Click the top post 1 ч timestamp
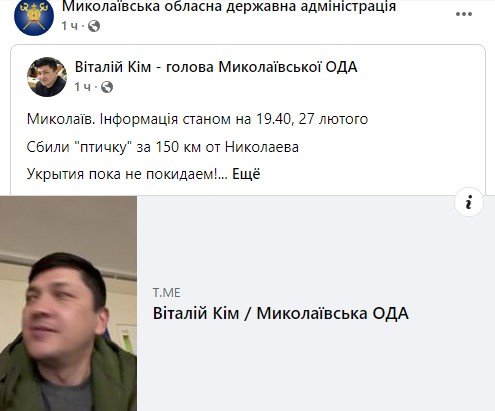 [x=69, y=26]
